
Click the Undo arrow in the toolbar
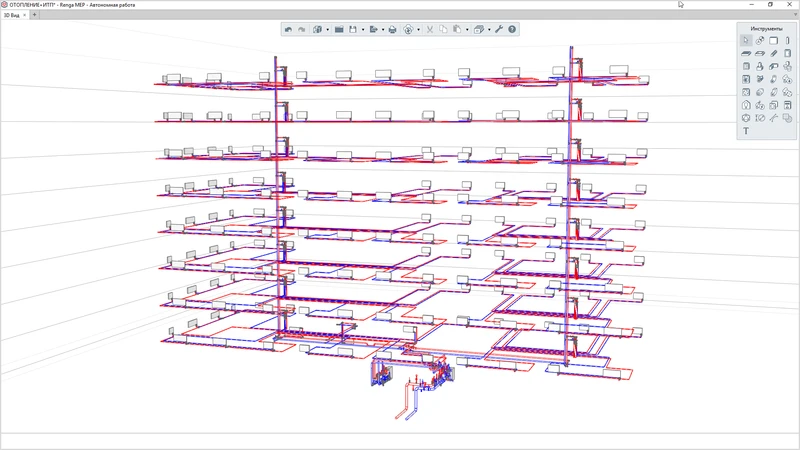[x=288, y=30]
